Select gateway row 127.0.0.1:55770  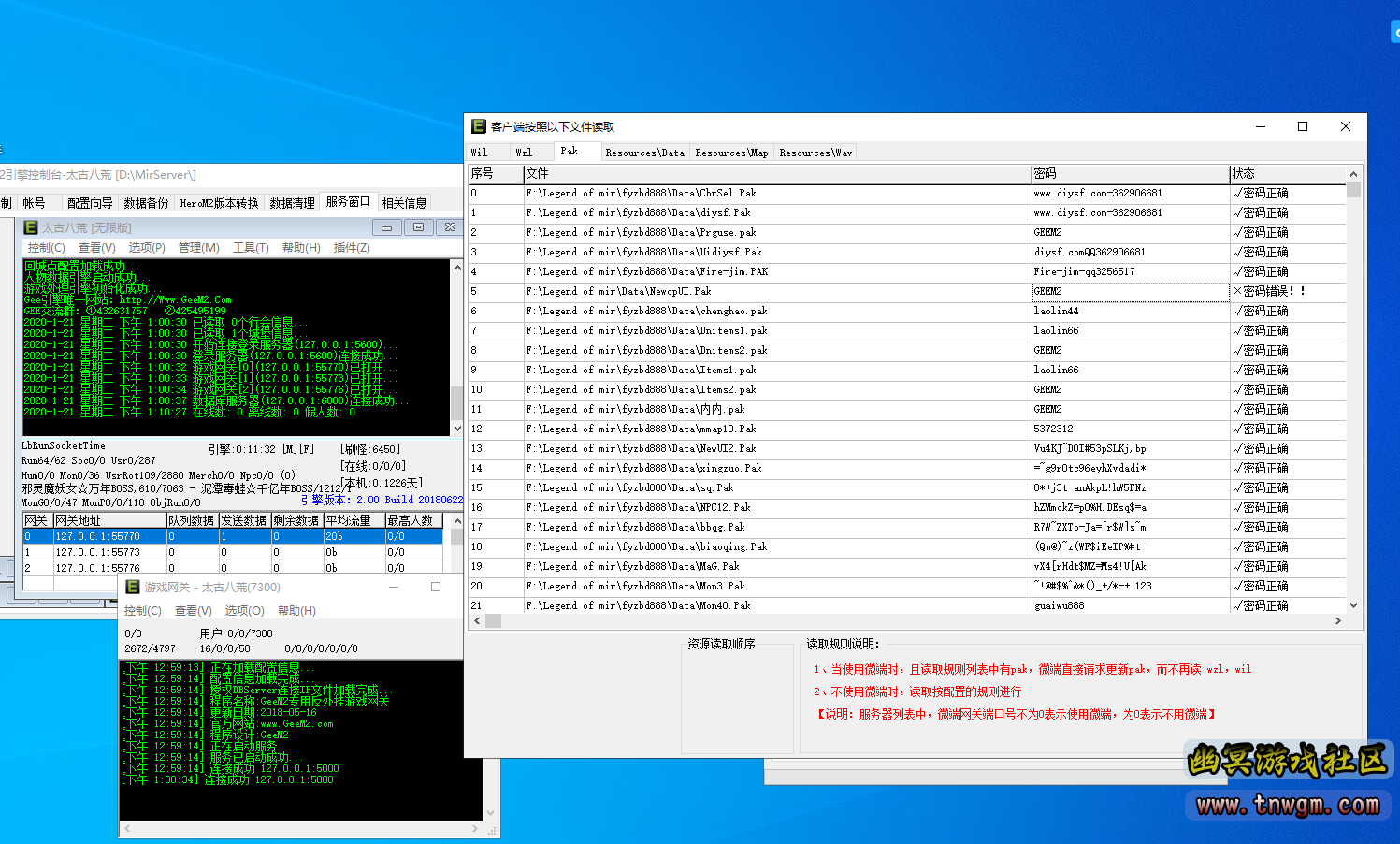coord(233,537)
